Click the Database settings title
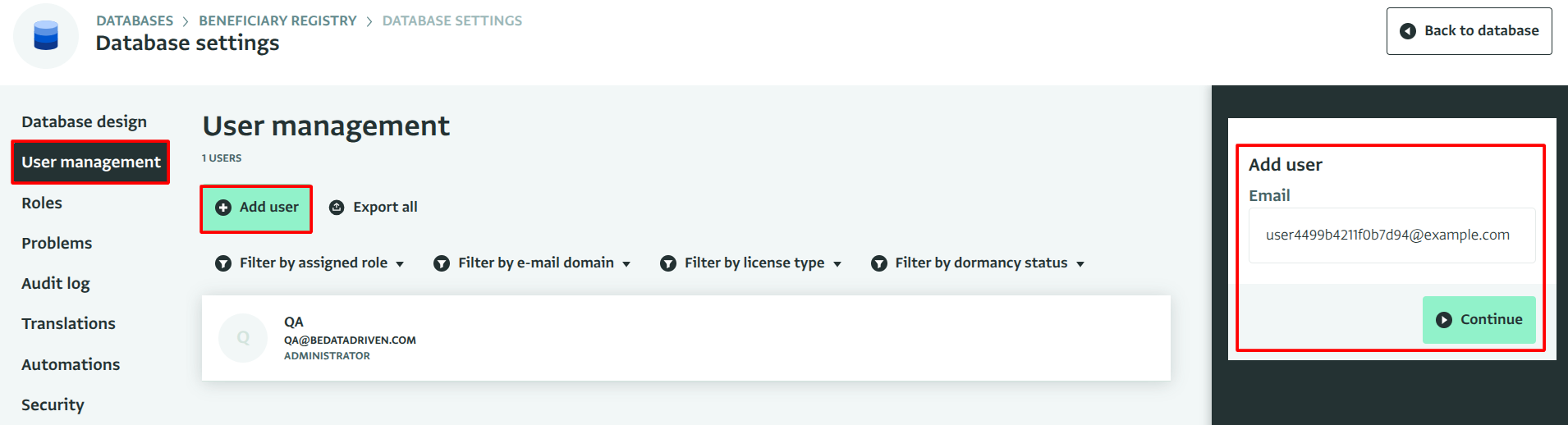Image resolution: width=1568 pixels, height=425 pixels. click(187, 43)
